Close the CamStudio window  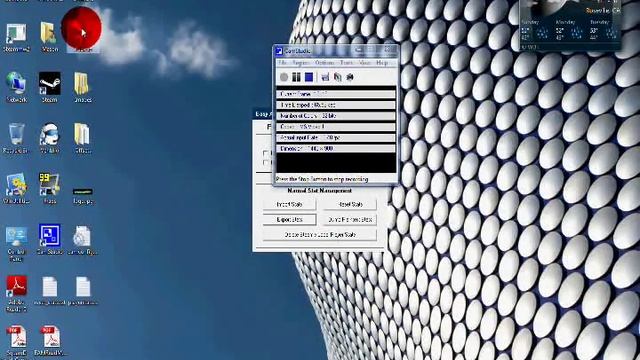pos(387,50)
